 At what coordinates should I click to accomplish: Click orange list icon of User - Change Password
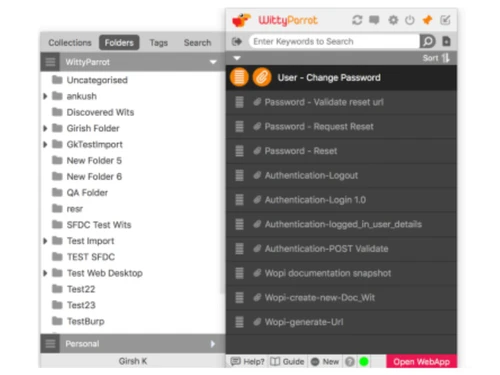click(x=239, y=77)
